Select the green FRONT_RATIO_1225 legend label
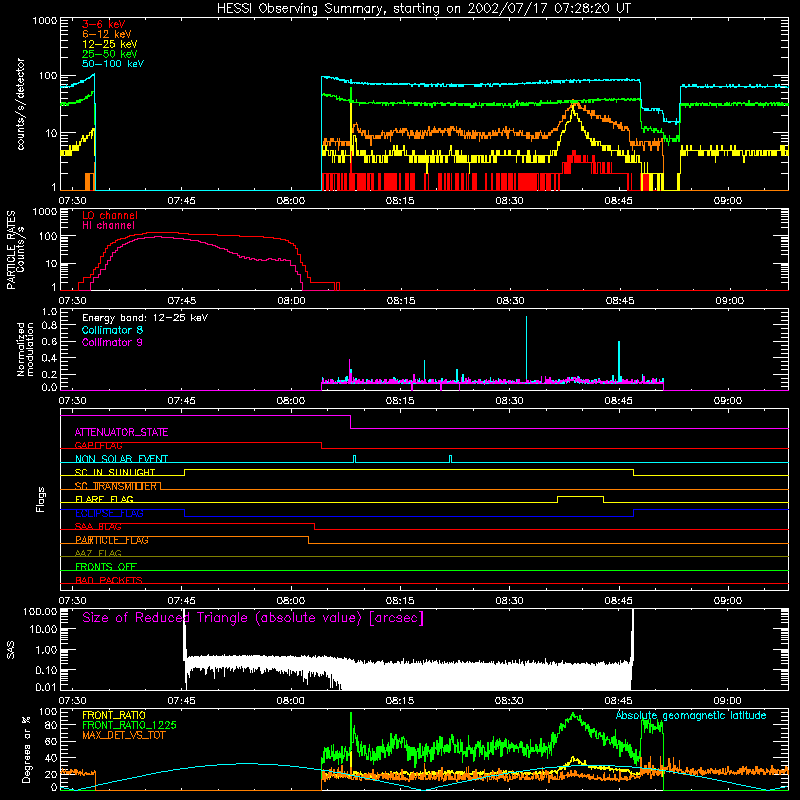The width and height of the screenshot is (800, 800). coord(129,725)
